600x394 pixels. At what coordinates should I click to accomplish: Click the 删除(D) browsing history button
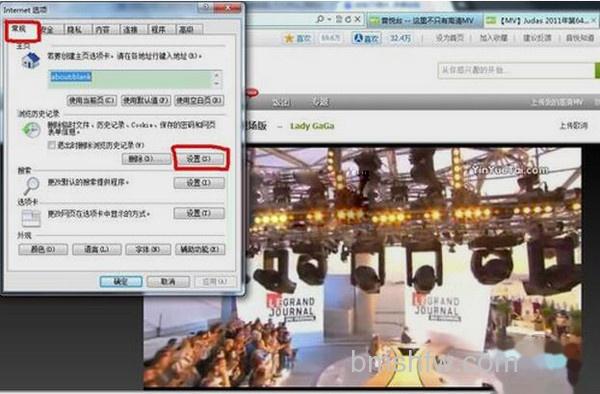(146, 159)
